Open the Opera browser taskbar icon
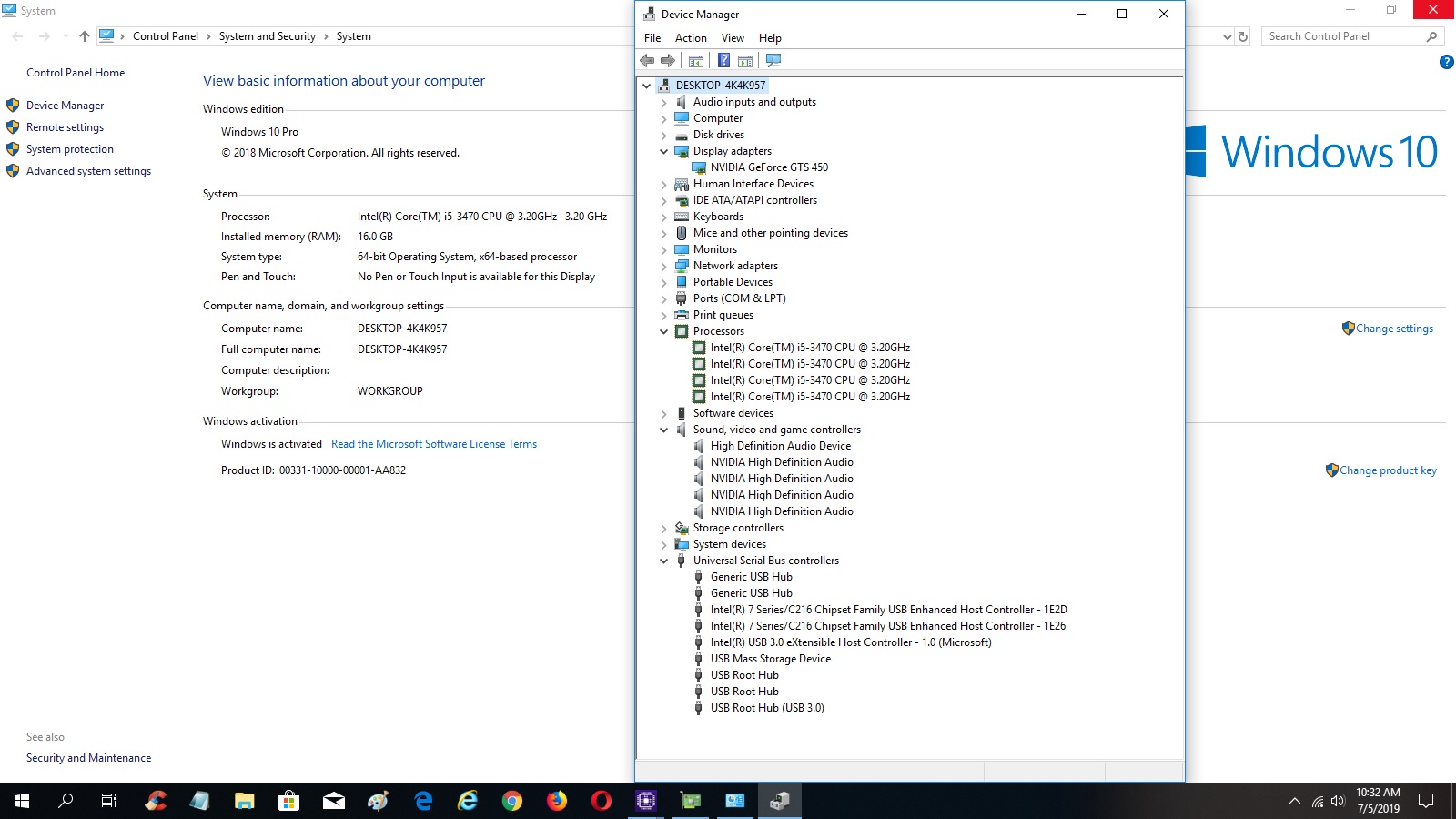The width and height of the screenshot is (1456, 819). [x=602, y=801]
